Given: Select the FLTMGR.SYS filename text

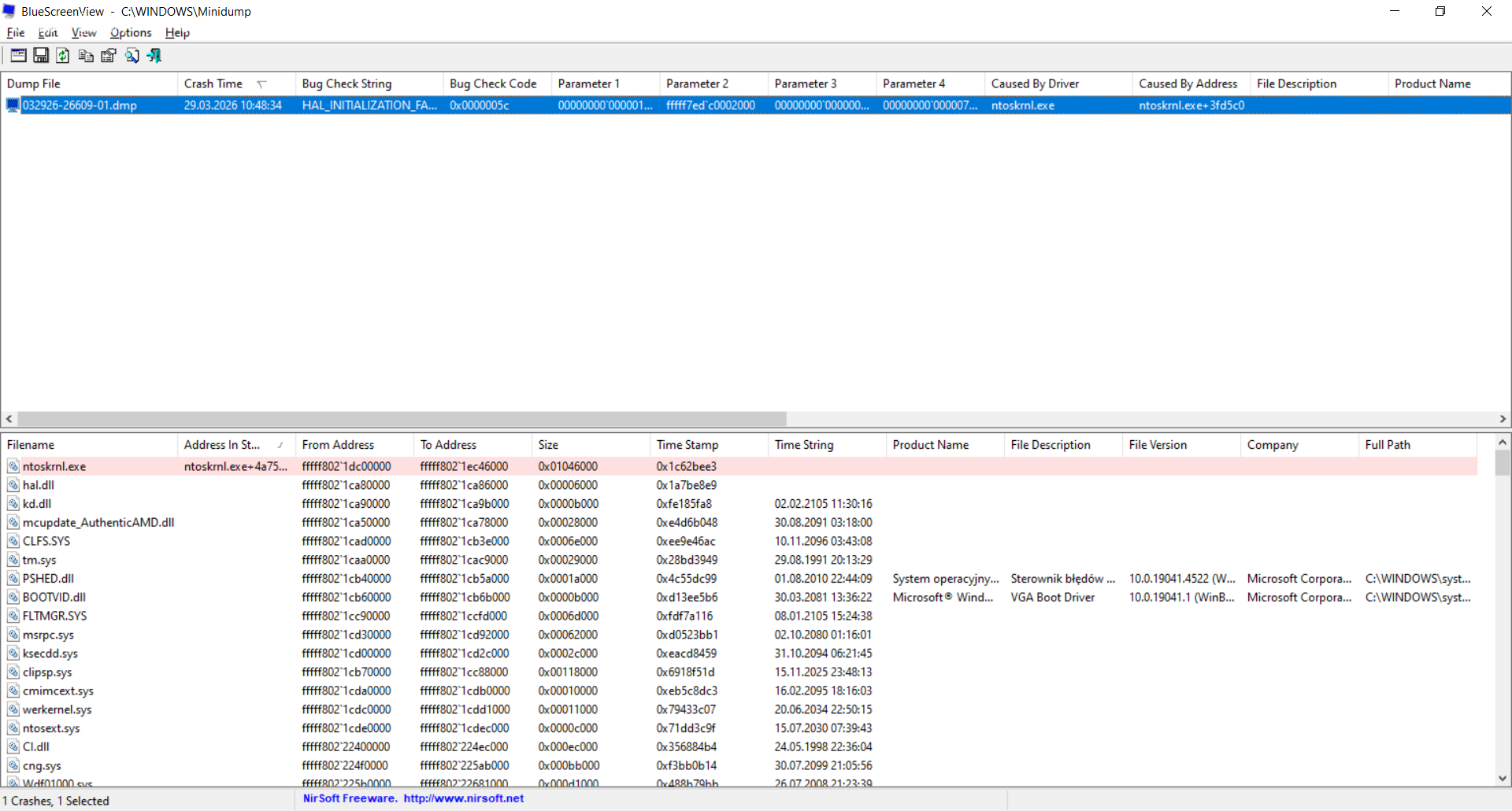Looking at the screenshot, I should pyautogui.click(x=54, y=616).
